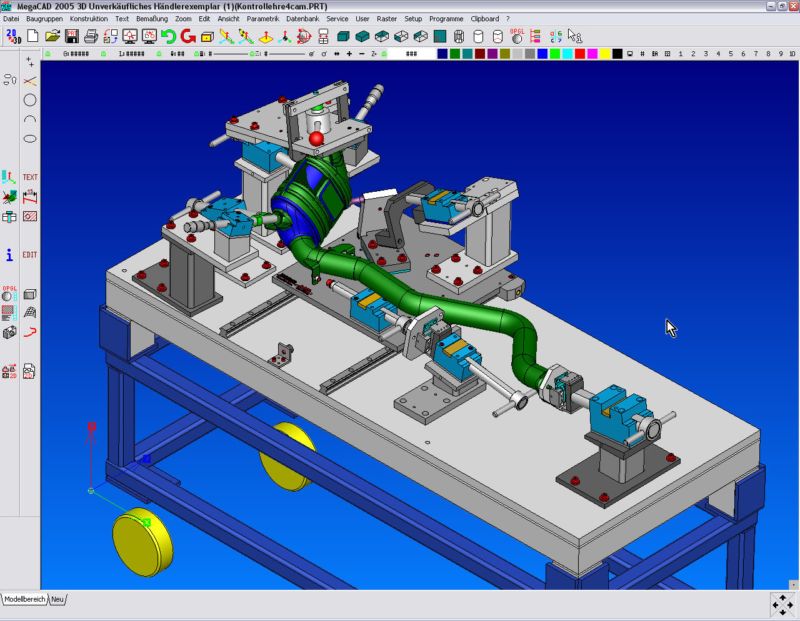Image resolution: width=800 pixels, height=621 pixels.
Task: Select the TEXT tool in left toolbar
Action: (30, 177)
